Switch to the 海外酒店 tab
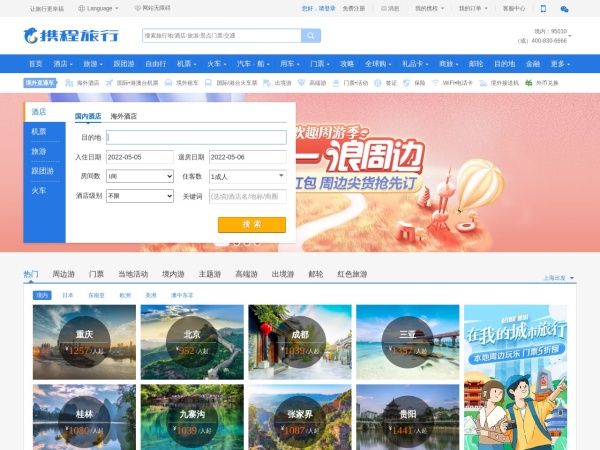Viewport: 600px width, 450px height. coord(124,116)
